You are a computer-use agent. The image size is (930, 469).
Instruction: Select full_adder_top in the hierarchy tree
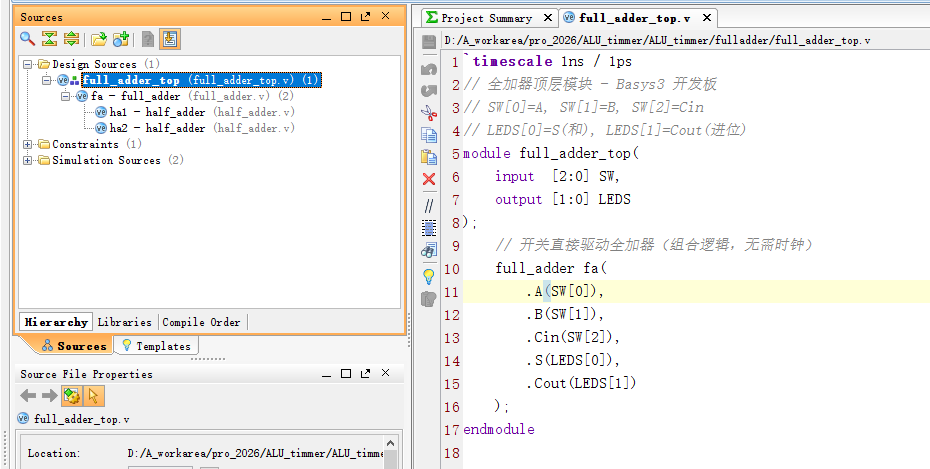click(202, 80)
